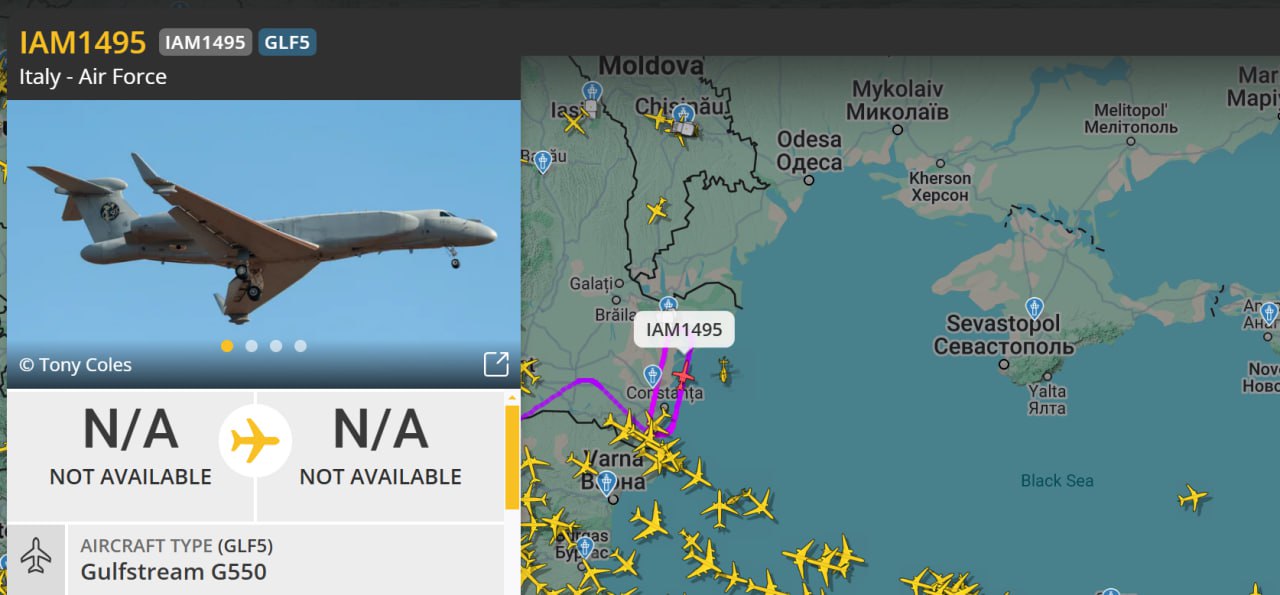
Task: Show the first photo via carousel dot
Action: click(227, 346)
